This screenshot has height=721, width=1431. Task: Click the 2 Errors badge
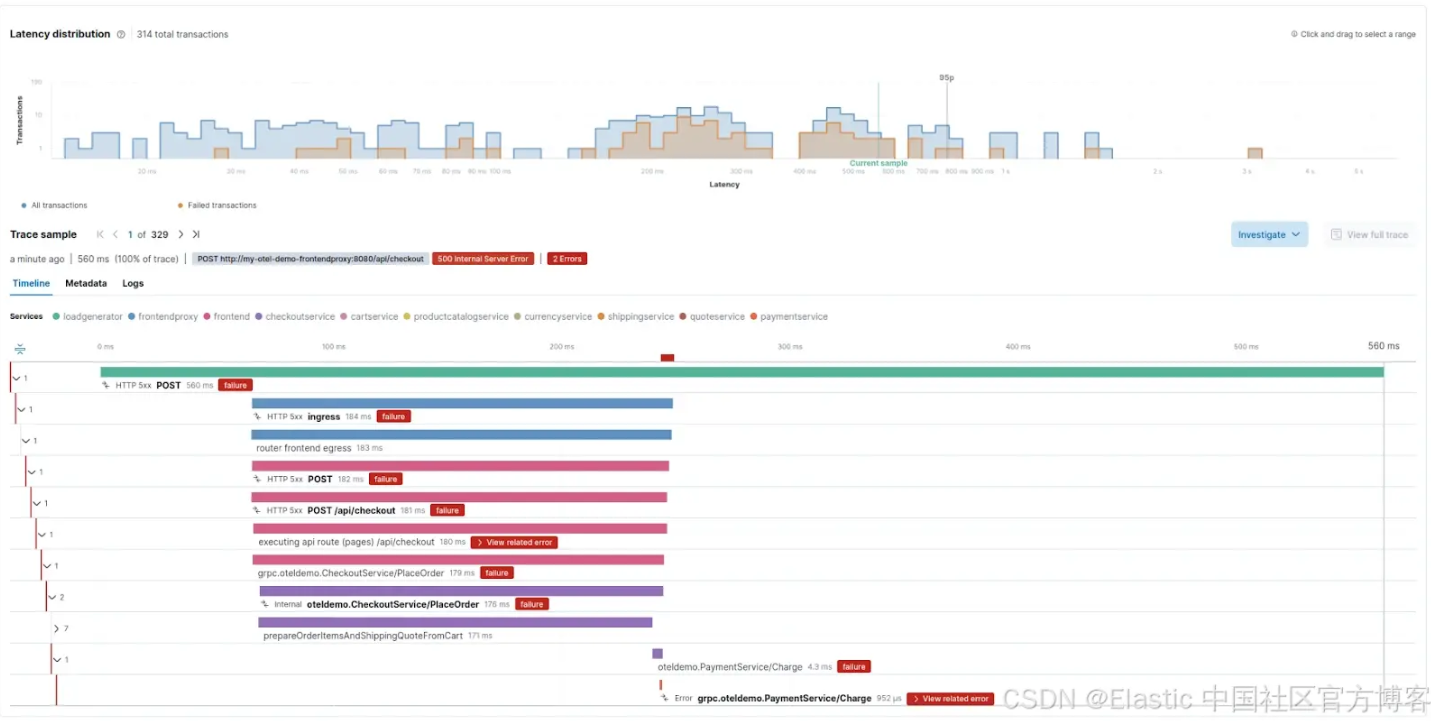click(x=566, y=259)
